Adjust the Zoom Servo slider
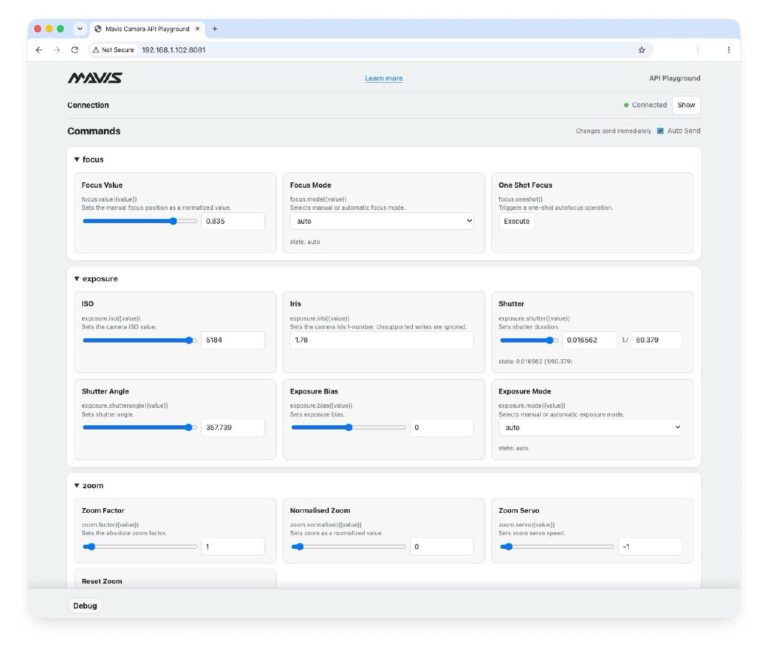This screenshot has height=655, width=768. (x=557, y=546)
